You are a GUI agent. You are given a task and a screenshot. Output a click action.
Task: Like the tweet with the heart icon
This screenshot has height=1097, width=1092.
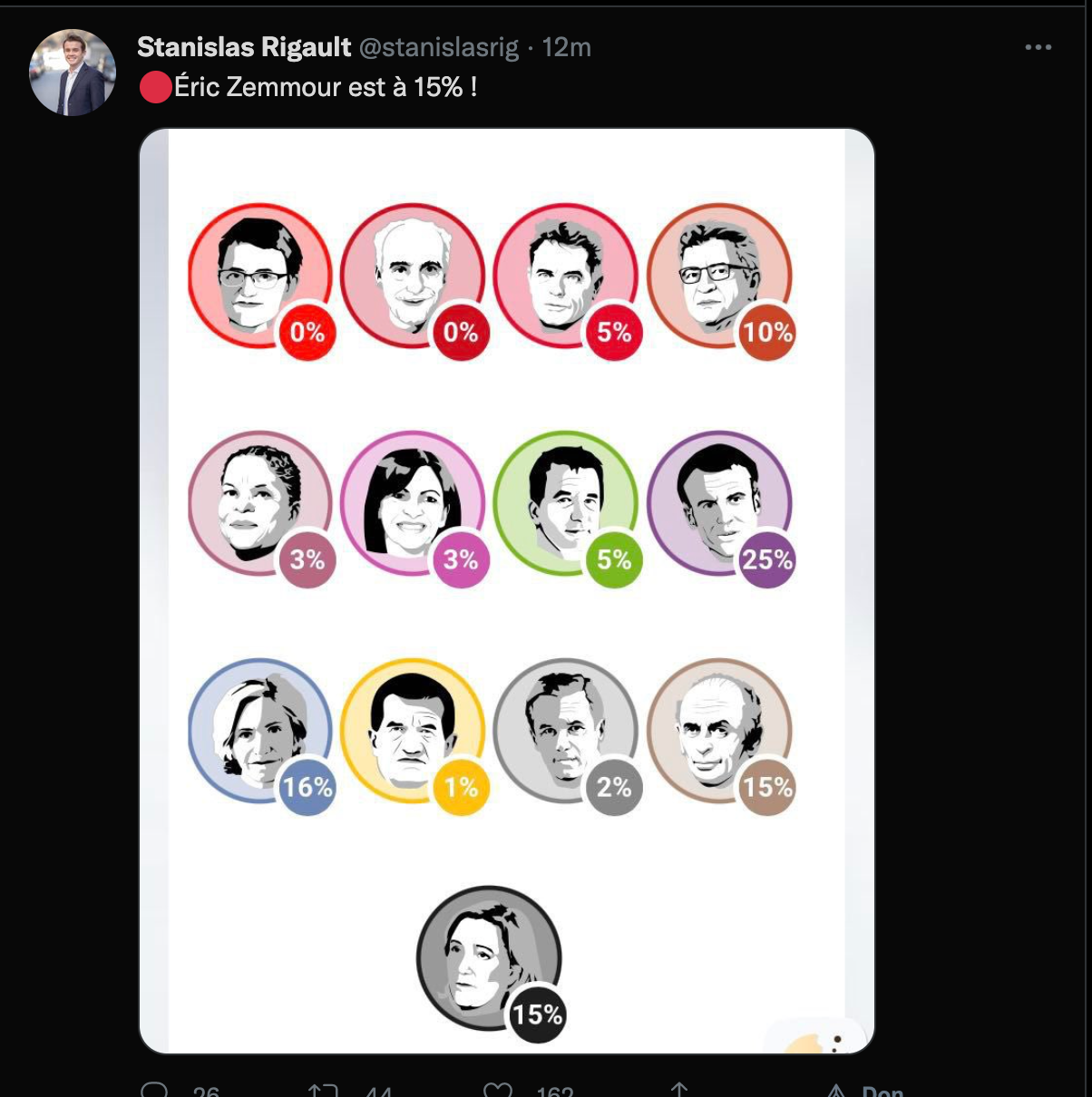[x=498, y=1090]
